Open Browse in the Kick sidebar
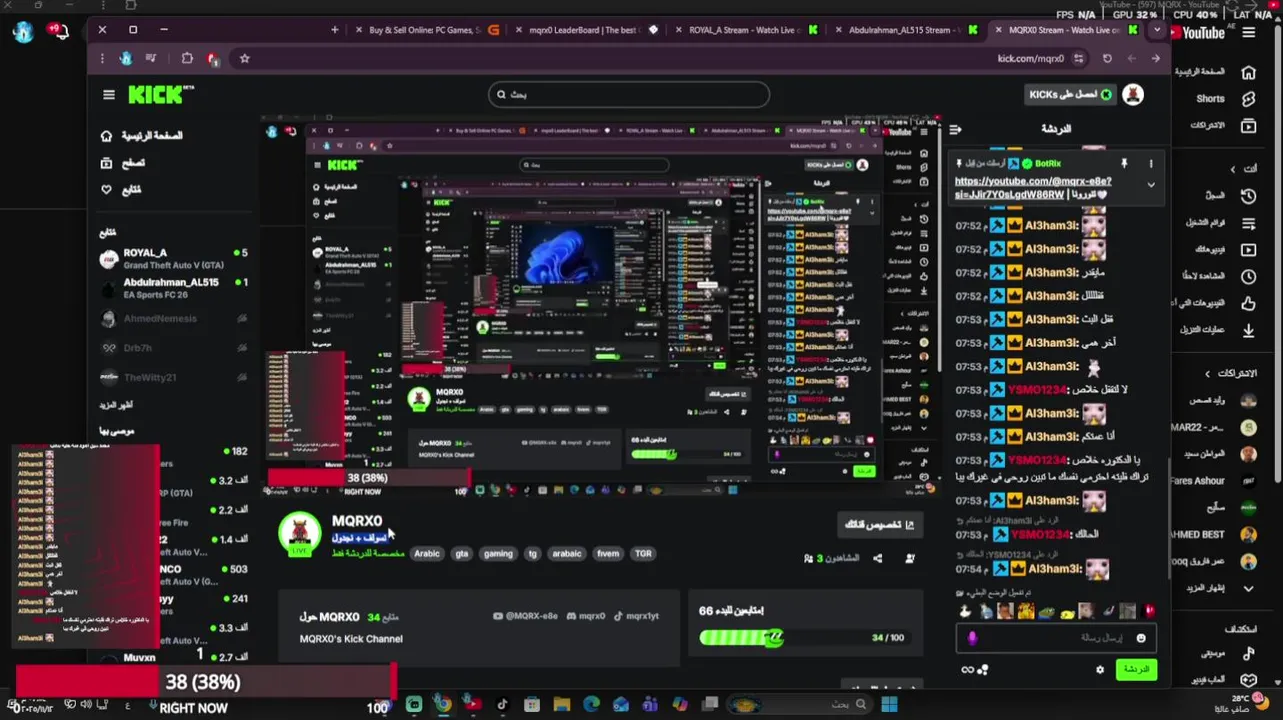The width and height of the screenshot is (1283, 720). point(123,163)
